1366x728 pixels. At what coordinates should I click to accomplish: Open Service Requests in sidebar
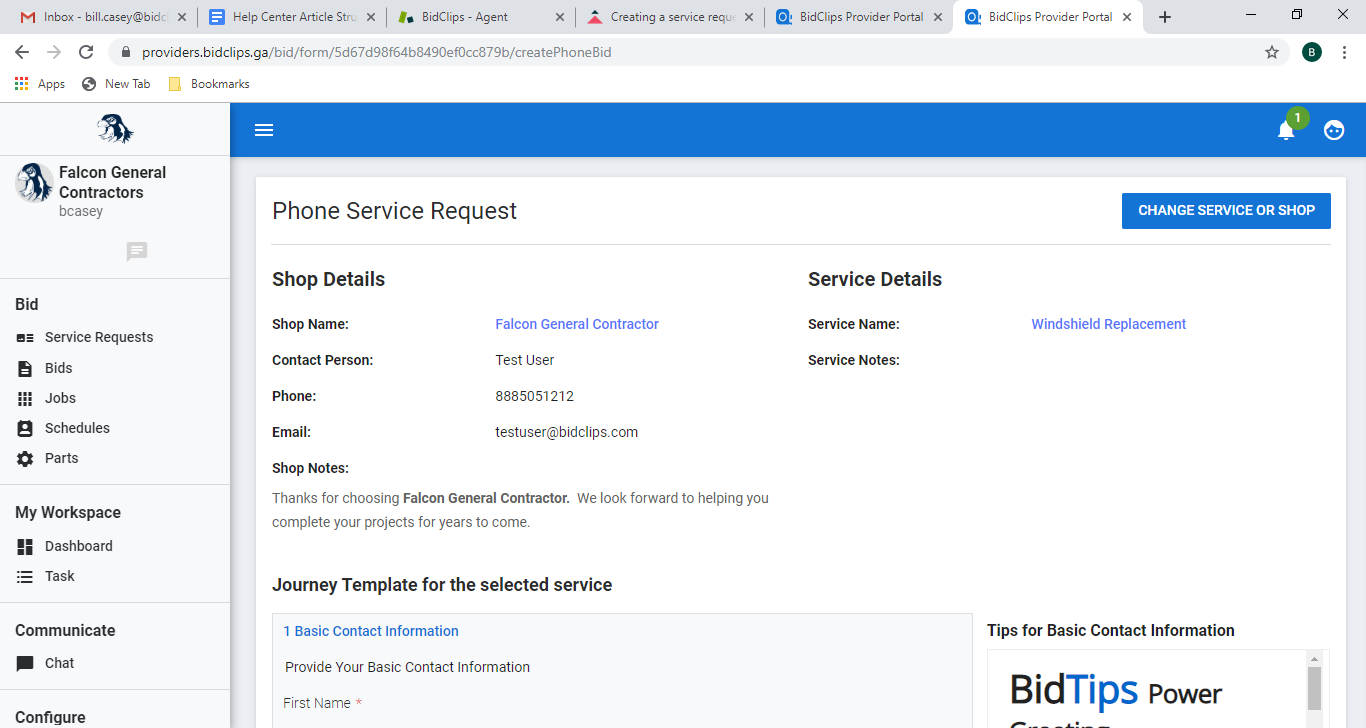[x=99, y=338]
